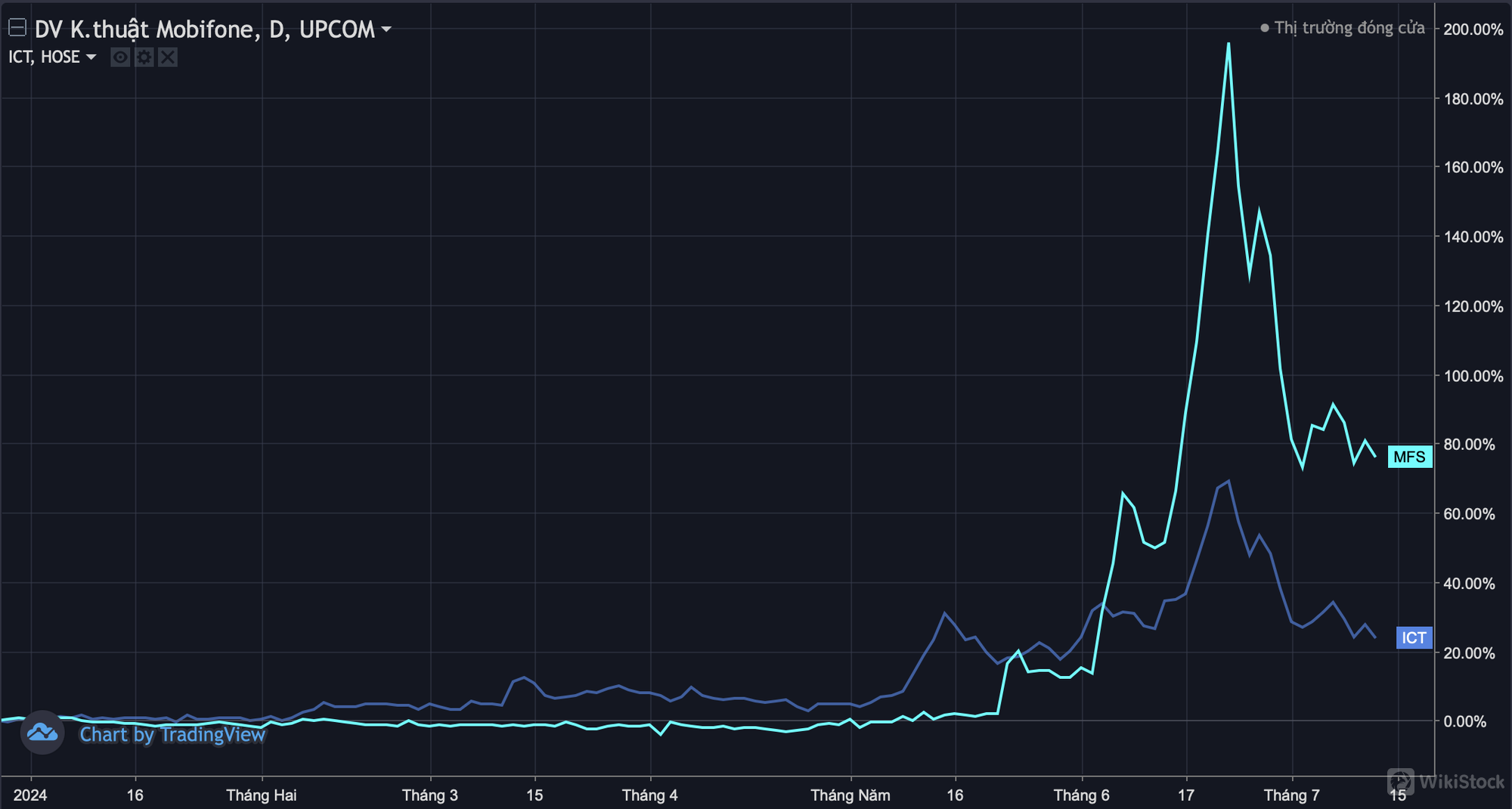Select the Tháng 6 marker on the time axis
The image size is (1512, 809).
[x=1081, y=795]
